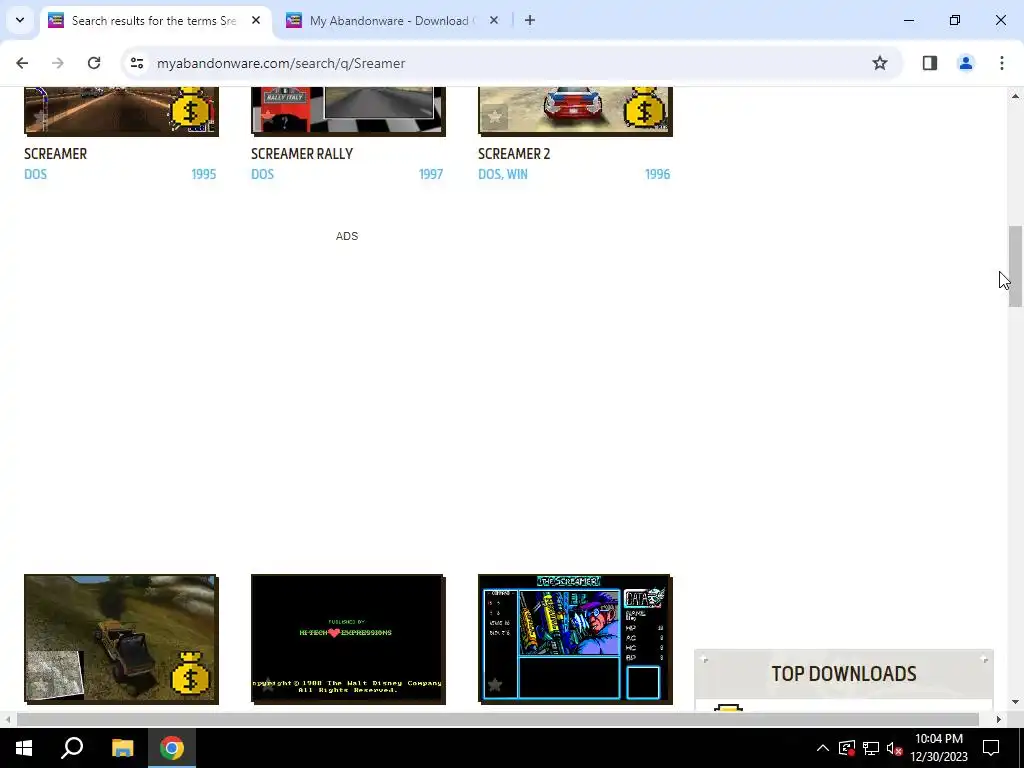Screen dimensions: 1024x768
Task: Click DOS, WIN platform under Screamer 2
Action: [503, 174]
